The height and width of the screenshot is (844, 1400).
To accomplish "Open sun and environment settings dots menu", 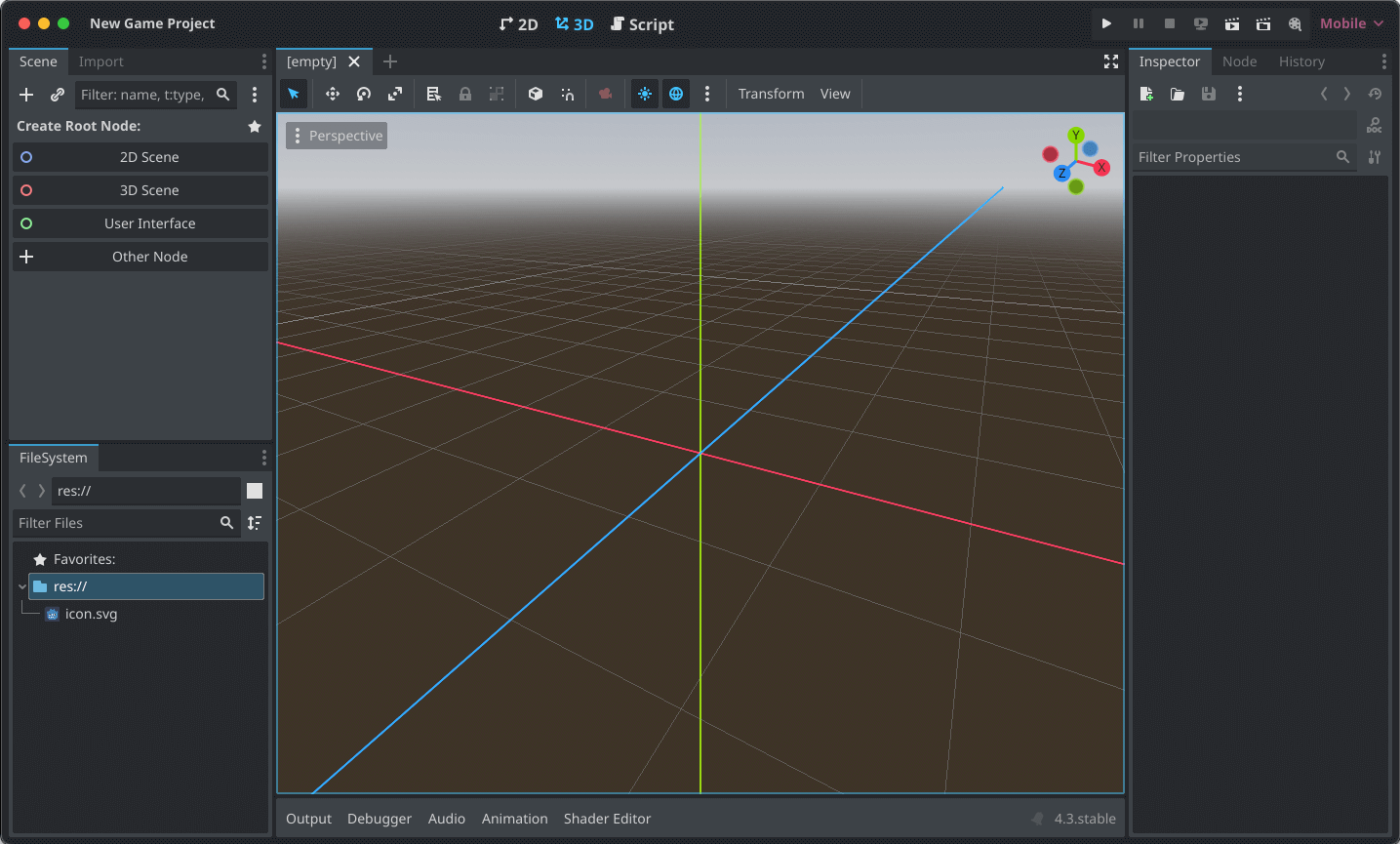I will pyautogui.click(x=707, y=94).
